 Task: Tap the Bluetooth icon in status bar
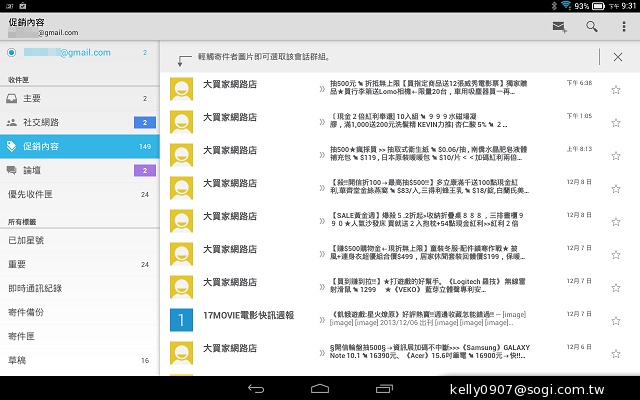click(x=554, y=6)
